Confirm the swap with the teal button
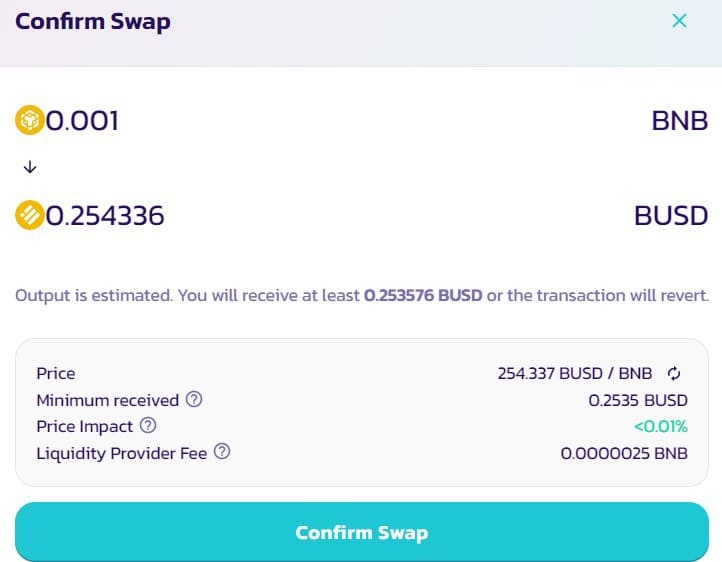This screenshot has width=722, height=562. coord(362,532)
